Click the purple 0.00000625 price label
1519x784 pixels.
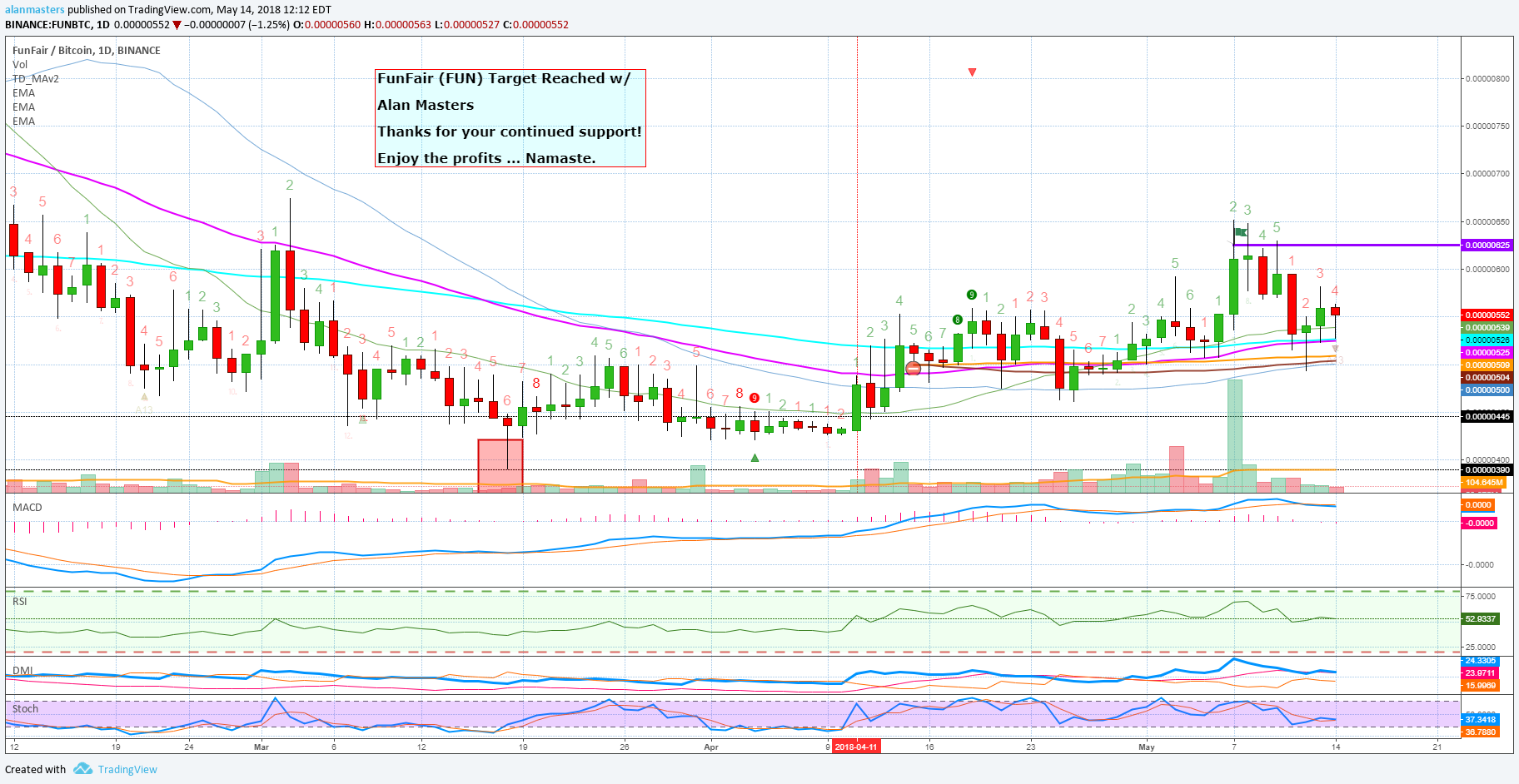coord(1487,246)
